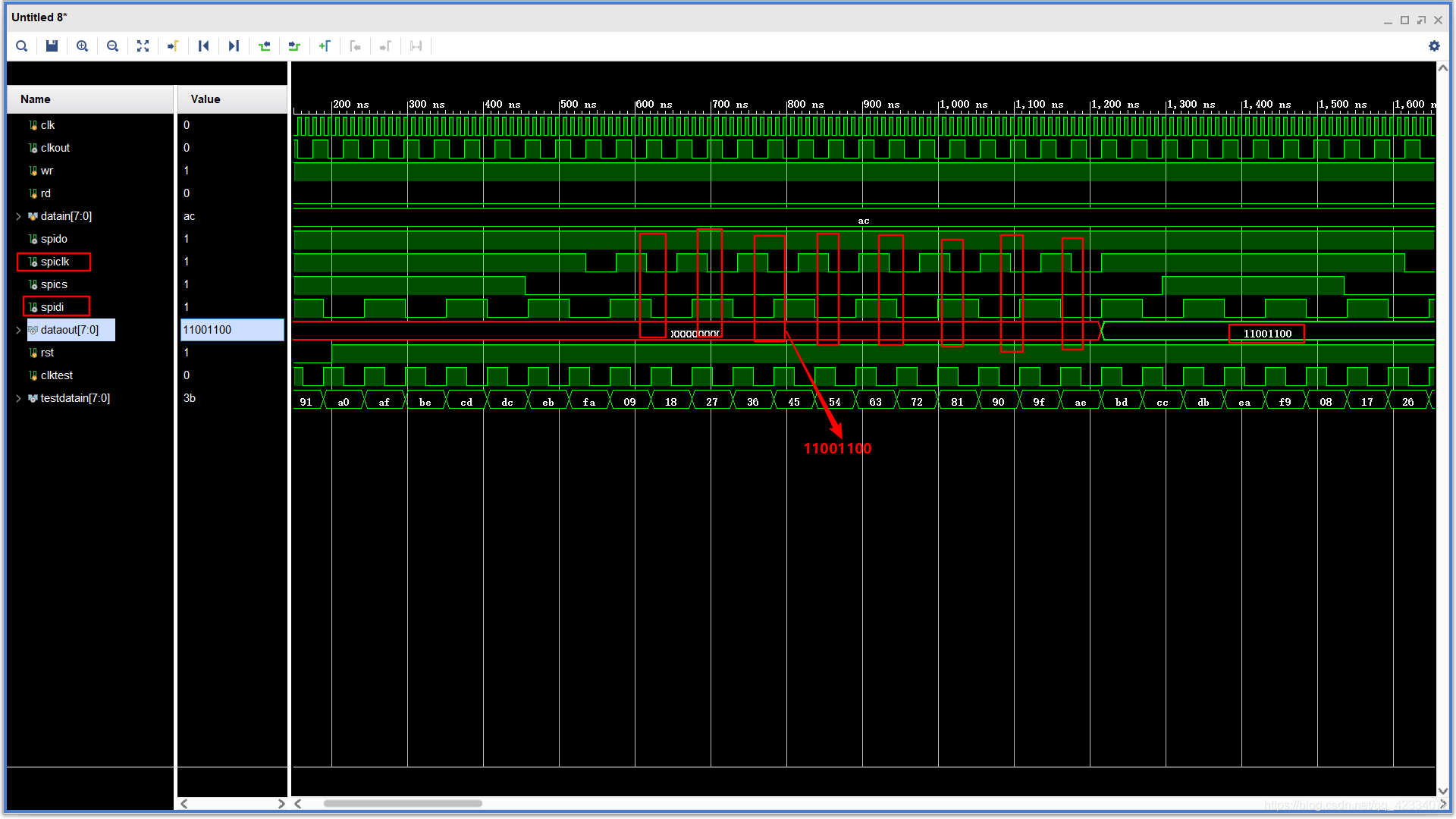Jump to last simulation time

[234, 46]
